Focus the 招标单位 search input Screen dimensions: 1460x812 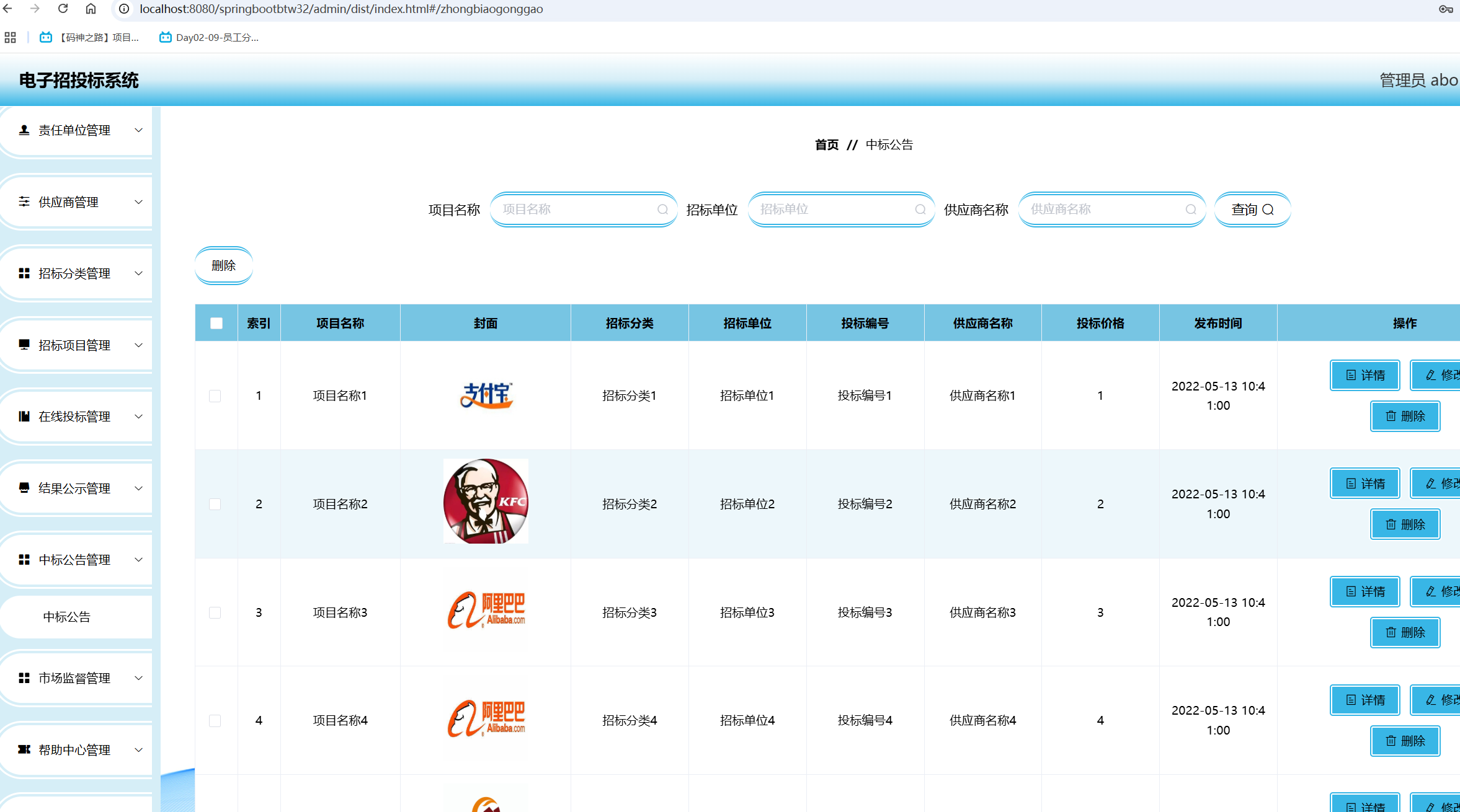pyautogui.click(x=841, y=210)
